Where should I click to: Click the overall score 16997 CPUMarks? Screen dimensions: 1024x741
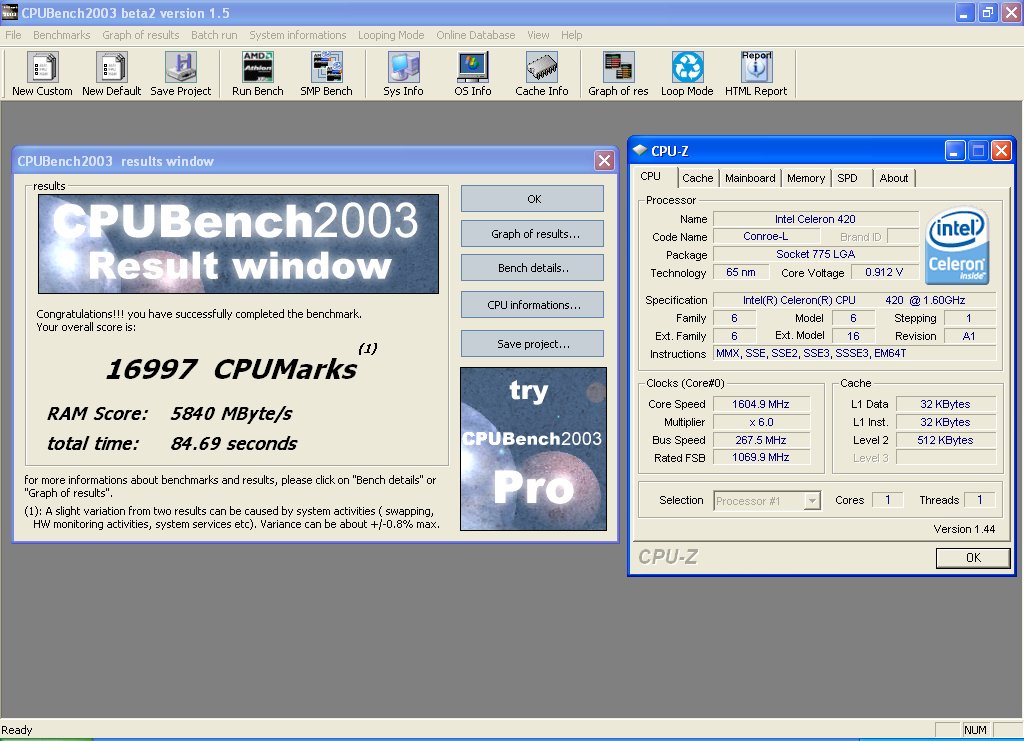coord(232,369)
